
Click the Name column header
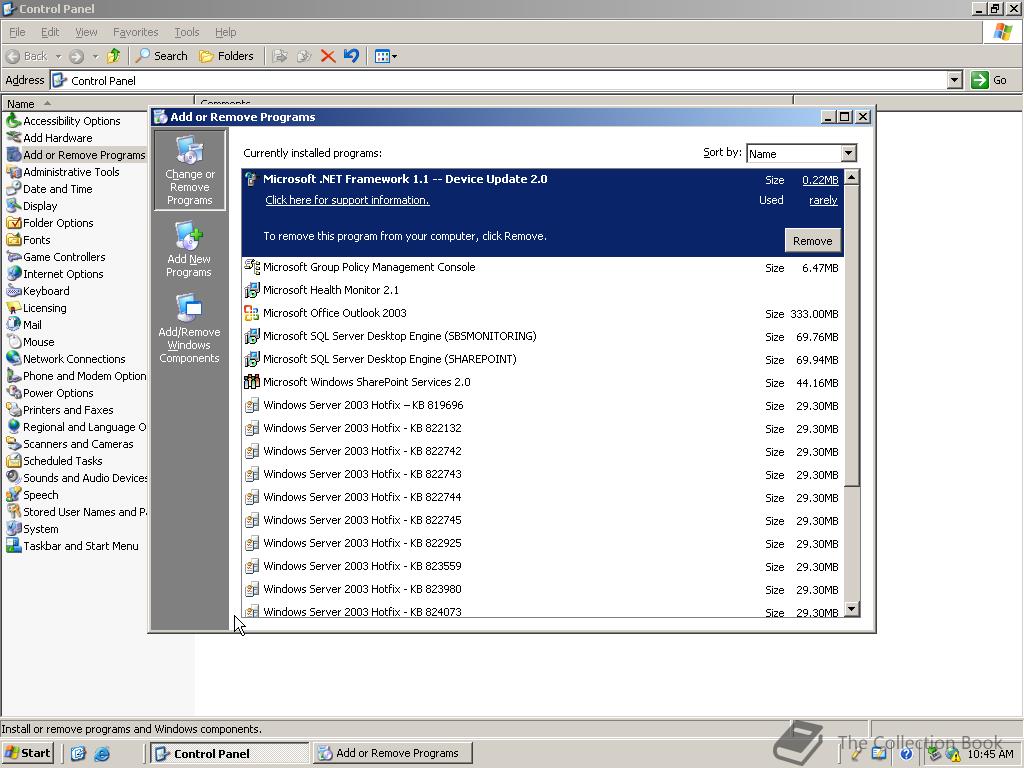tap(98, 103)
